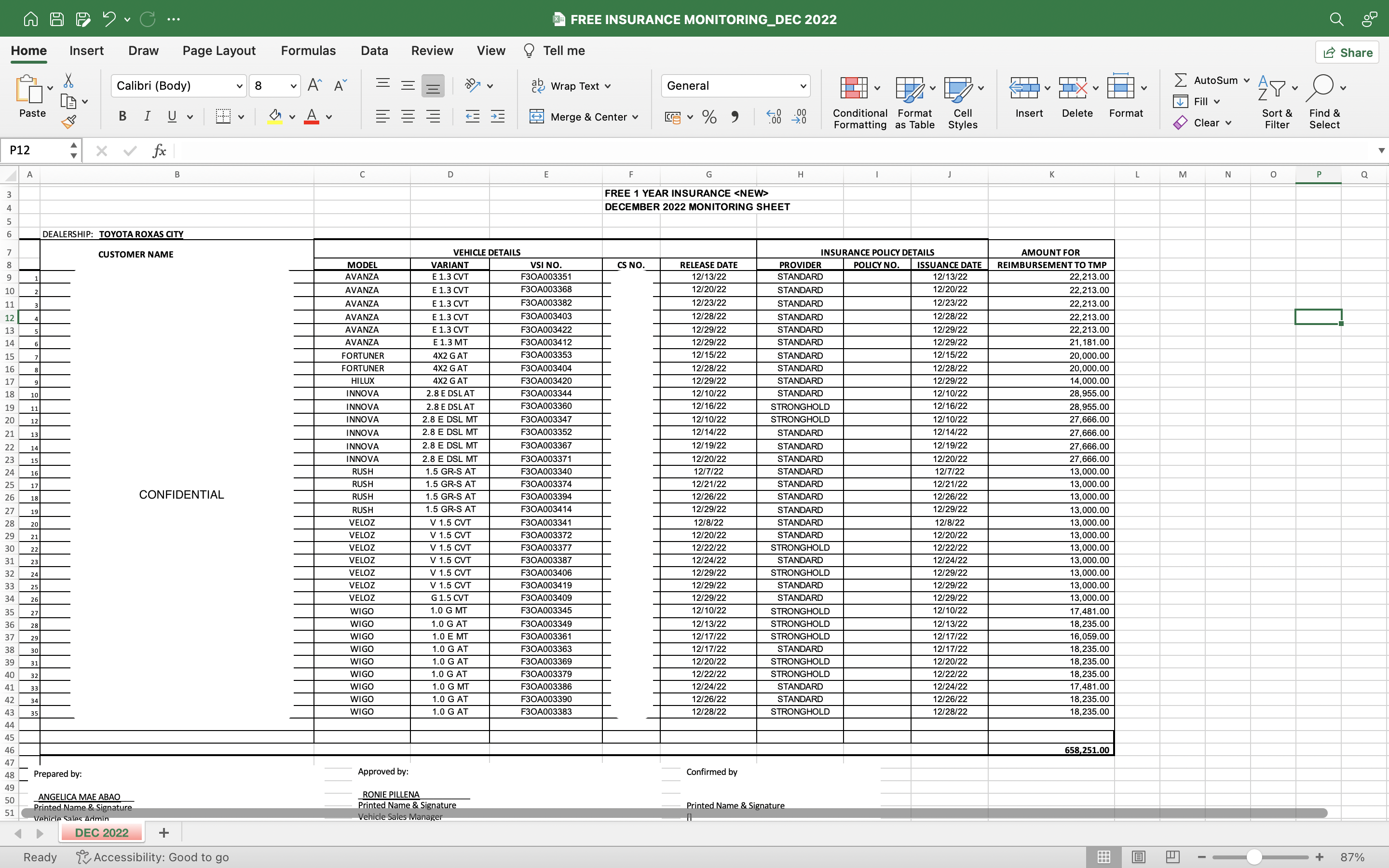Viewport: 1389px width, 868px height.
Task: Toggle Bold formatting
Action: pos(122,117)
